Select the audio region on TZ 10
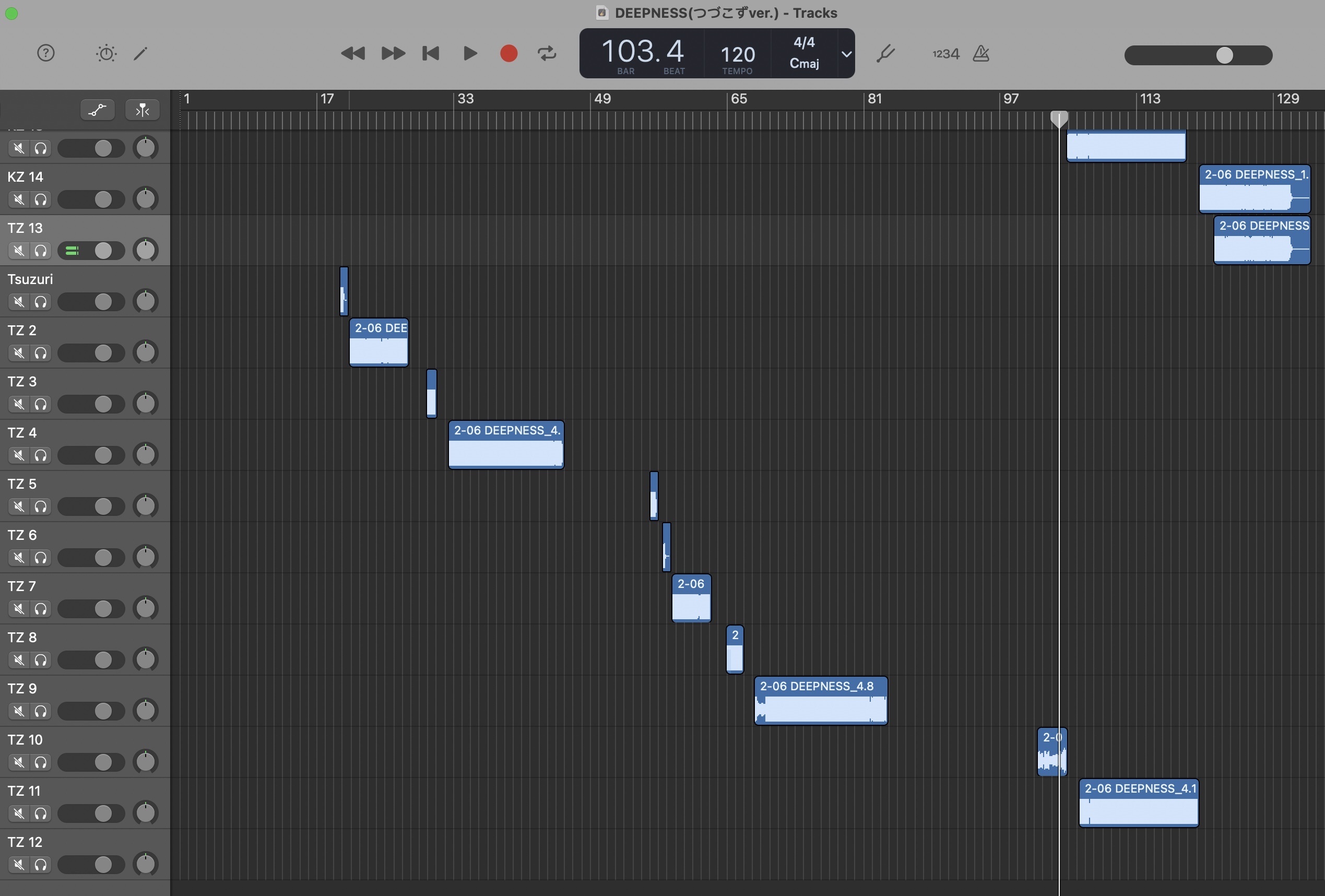The width and height of the screenshot is (1325, 896). [x=1052, y=752]
